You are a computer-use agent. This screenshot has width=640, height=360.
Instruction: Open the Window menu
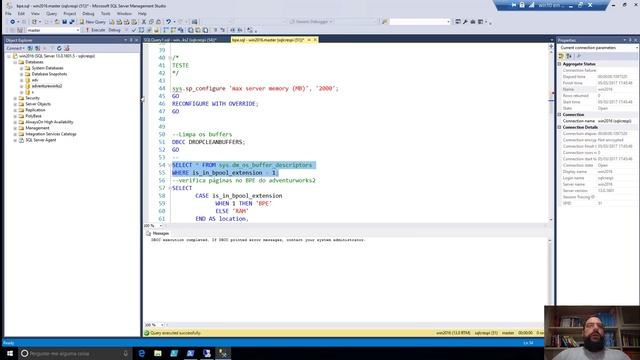pyautogui.click(x=124, y=13)
